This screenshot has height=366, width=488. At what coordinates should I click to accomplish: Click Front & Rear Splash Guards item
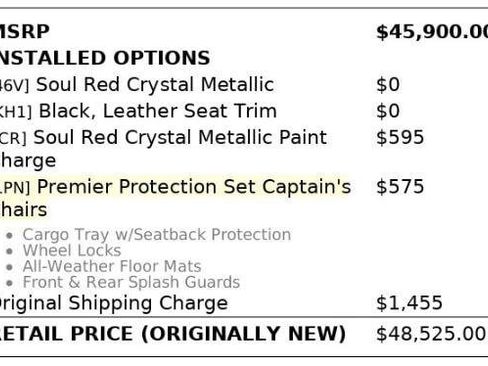[131, 282]
